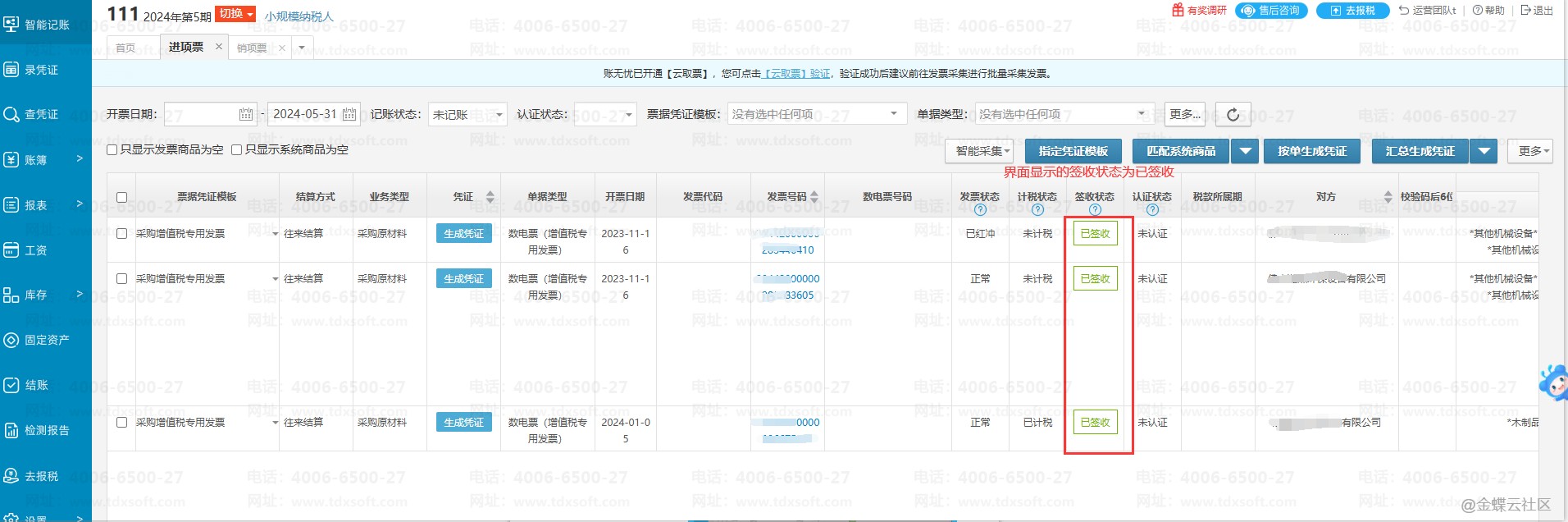Image resolution: width=1568 pixels, height=522 pixels.
Task: Click help icon under 发票状态 column header
Action: pos(980,210)
